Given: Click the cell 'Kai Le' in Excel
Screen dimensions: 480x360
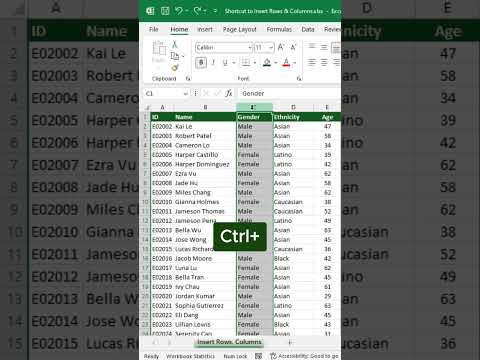Looking at the screenshot, I should coord(205,127).
